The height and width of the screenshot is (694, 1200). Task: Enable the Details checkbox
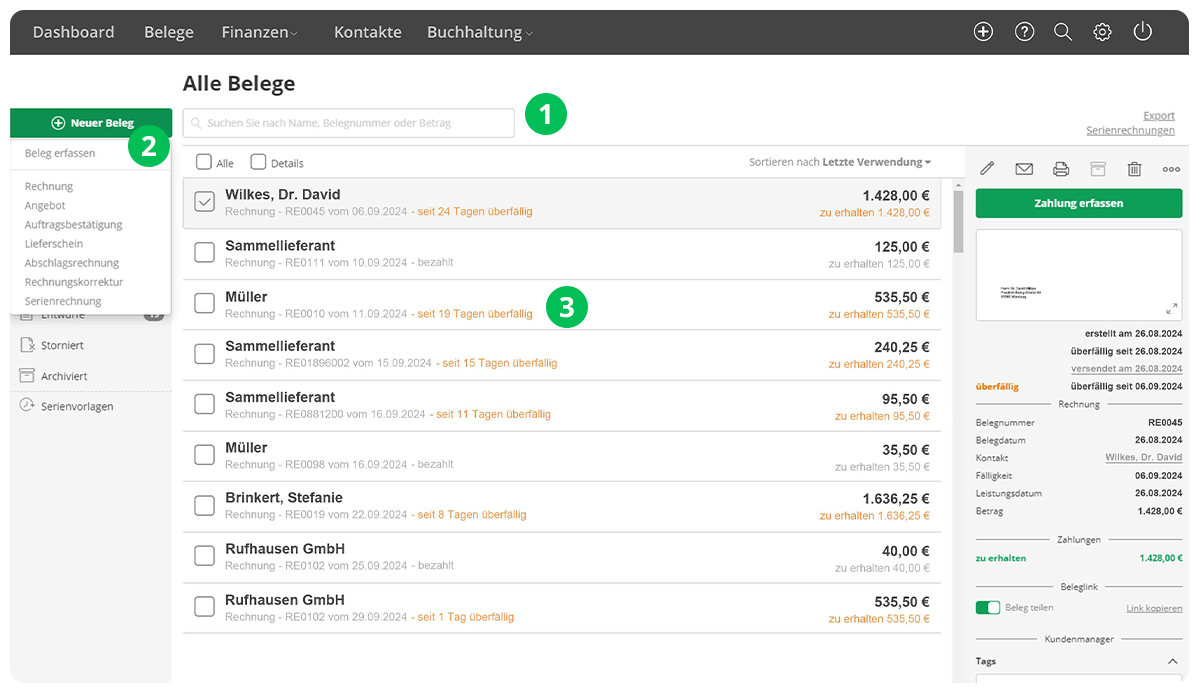pyautogui.click(x=258, y=162)
